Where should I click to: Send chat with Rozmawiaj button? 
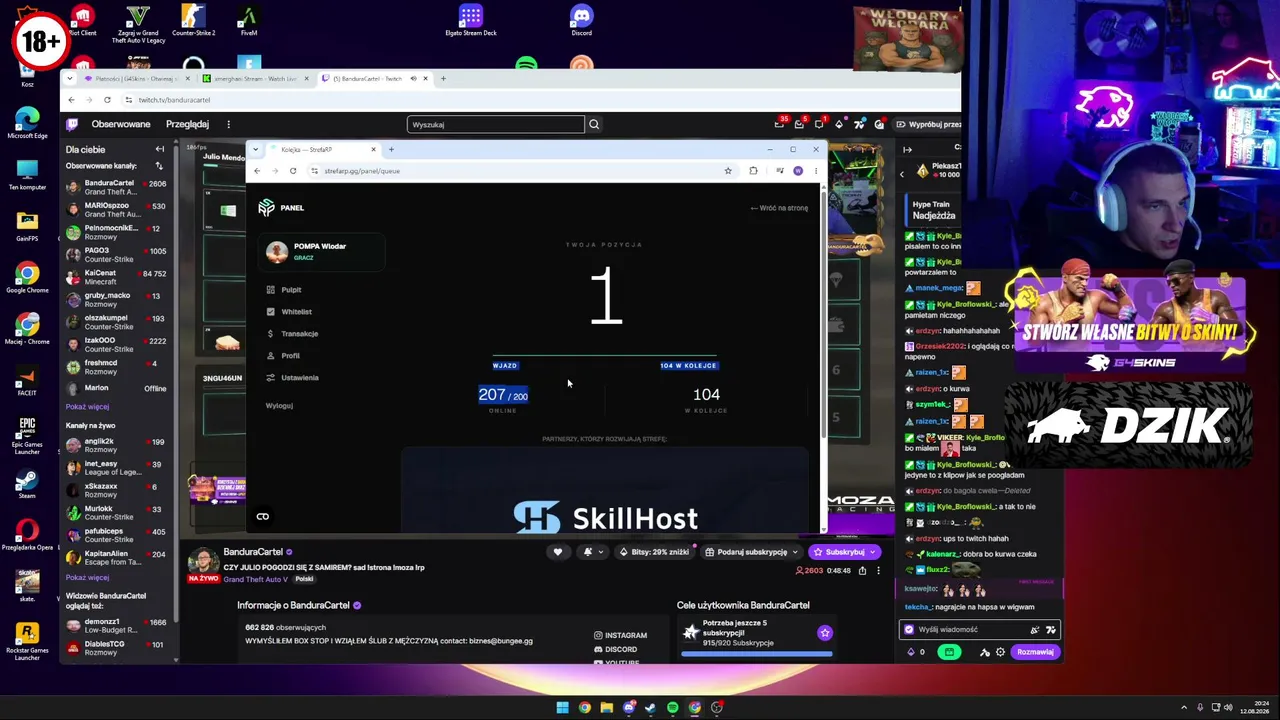tap(1035, 652)
